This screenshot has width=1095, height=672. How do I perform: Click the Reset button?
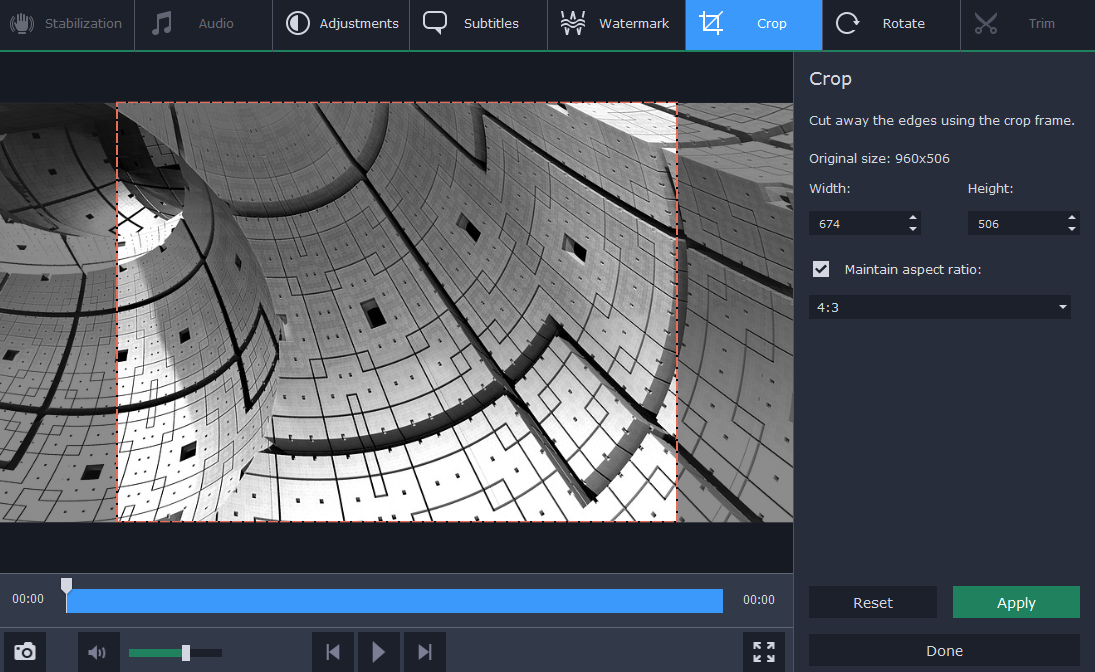872,602
